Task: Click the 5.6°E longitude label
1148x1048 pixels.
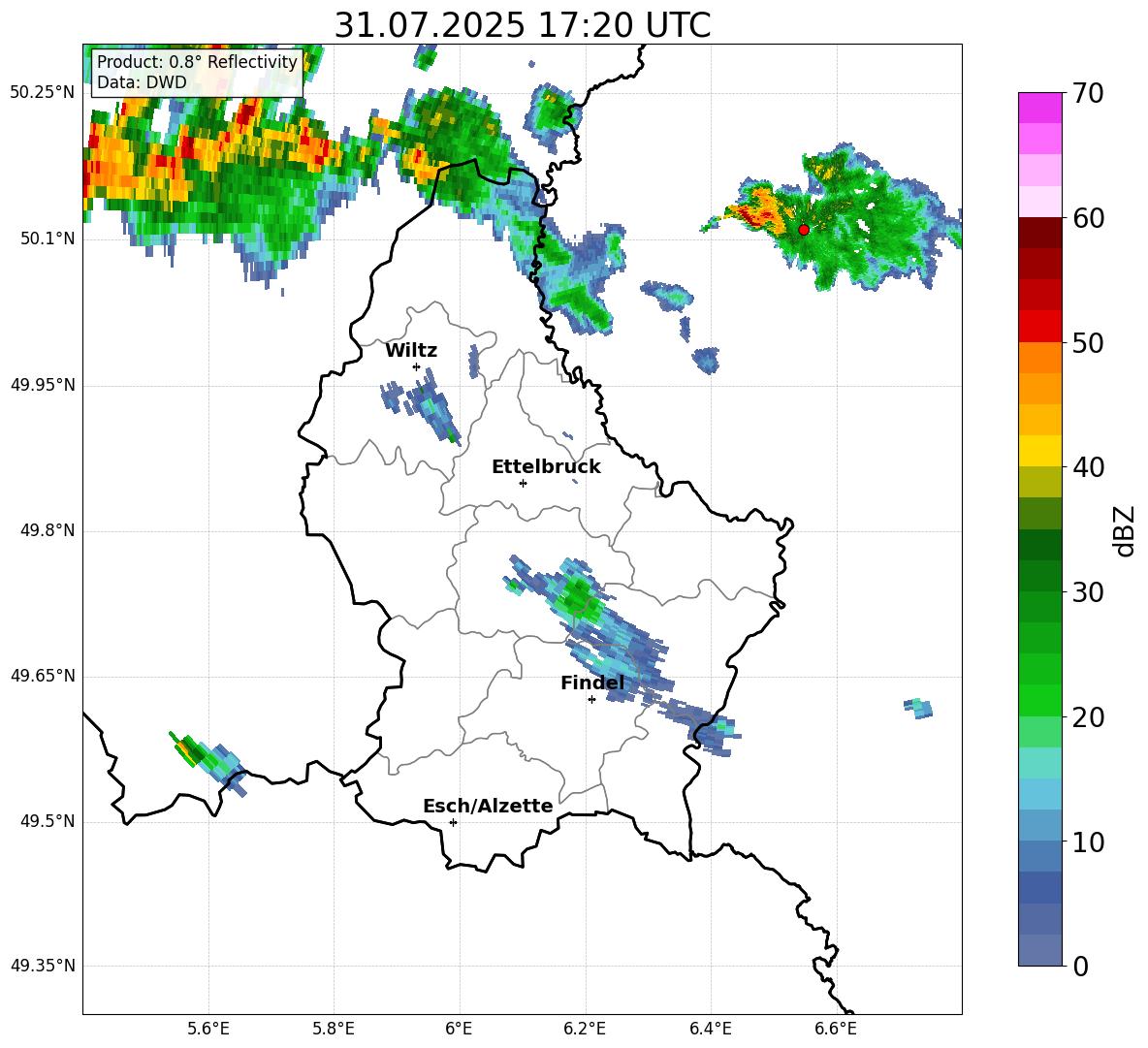Action: (x=208, y=1029)
